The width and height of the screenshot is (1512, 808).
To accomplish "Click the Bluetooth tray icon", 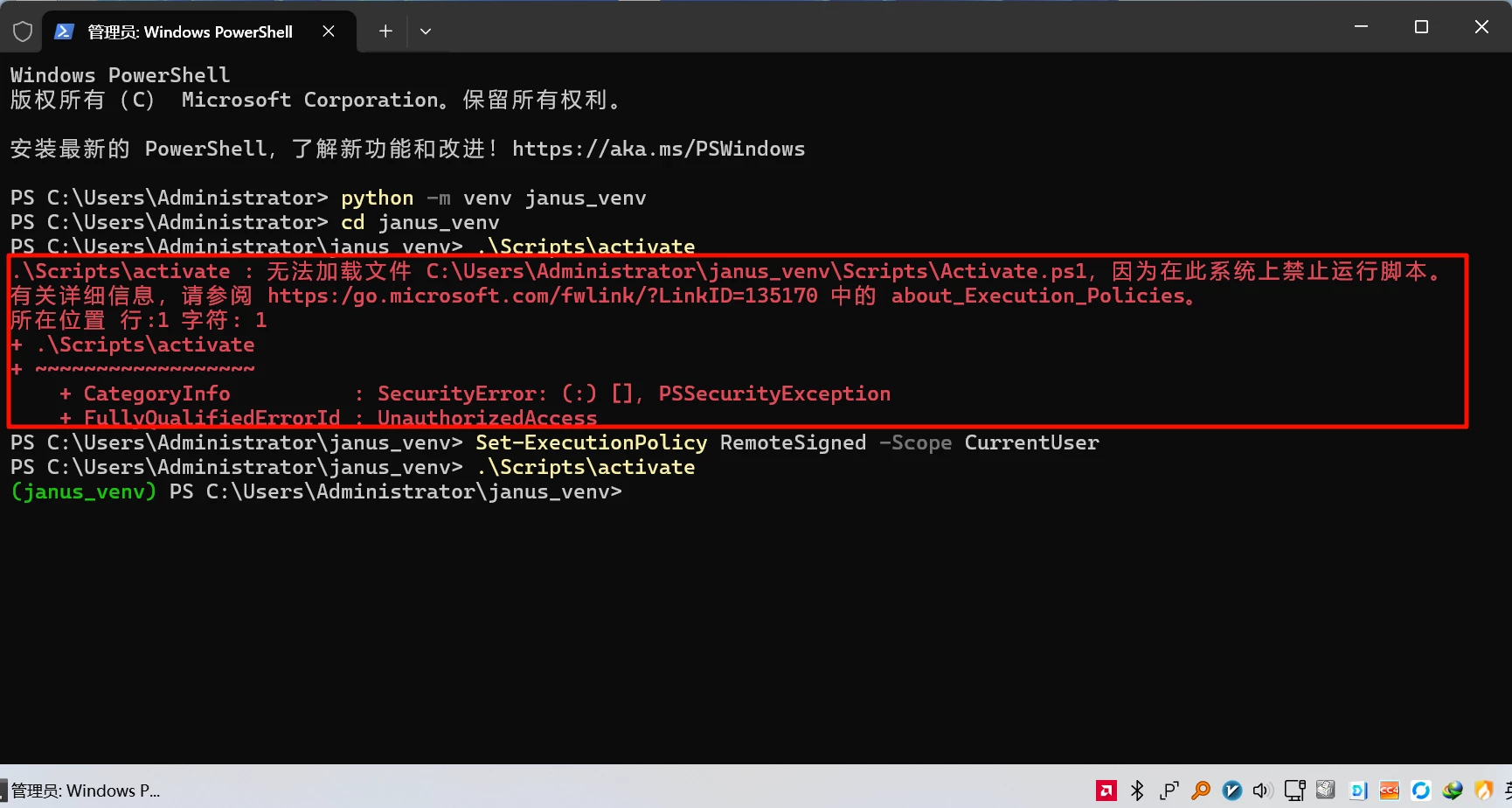I will coord(1137,791).
